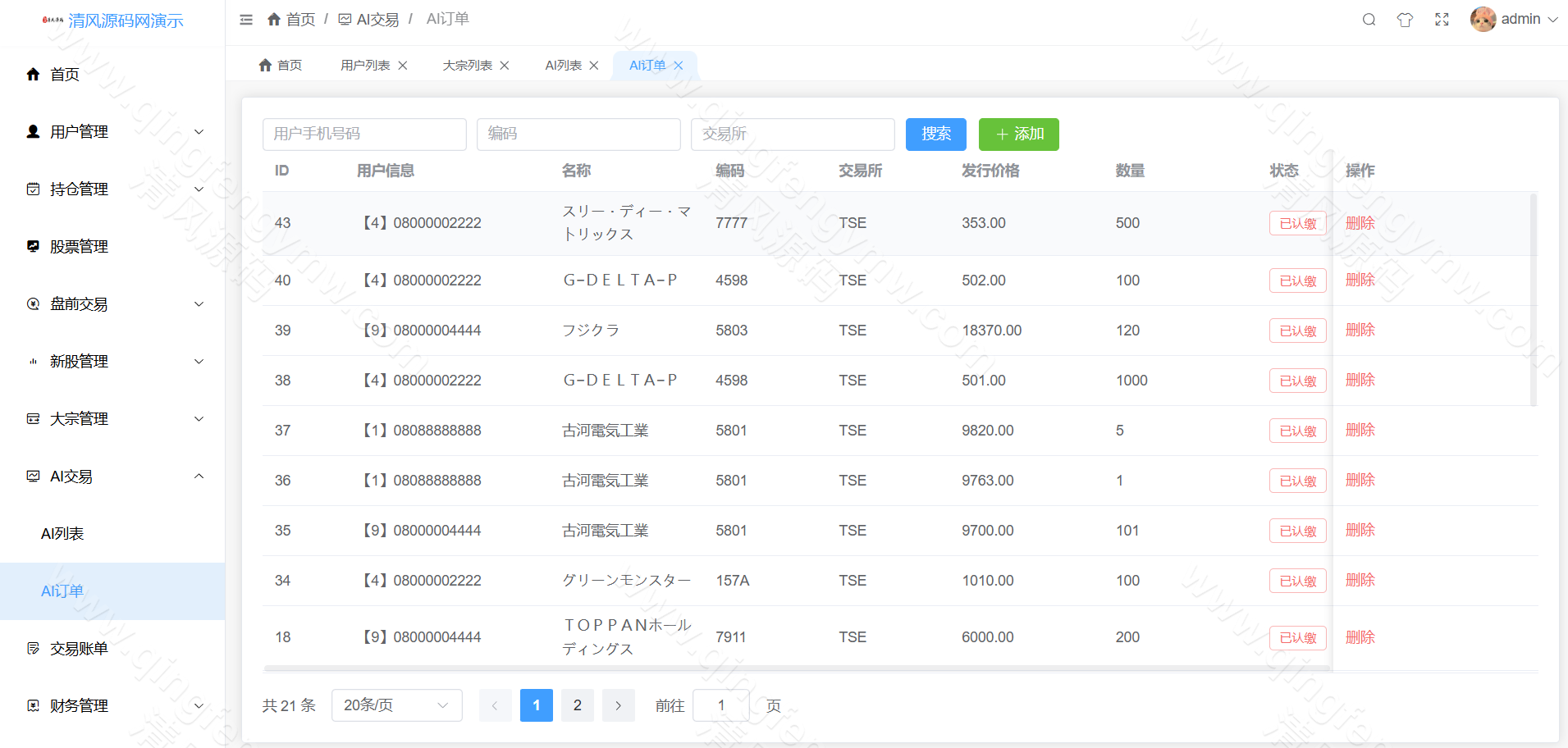Open the admin account dropdown arrow
Viewport: 1568px width, 748px height.
1552,20
